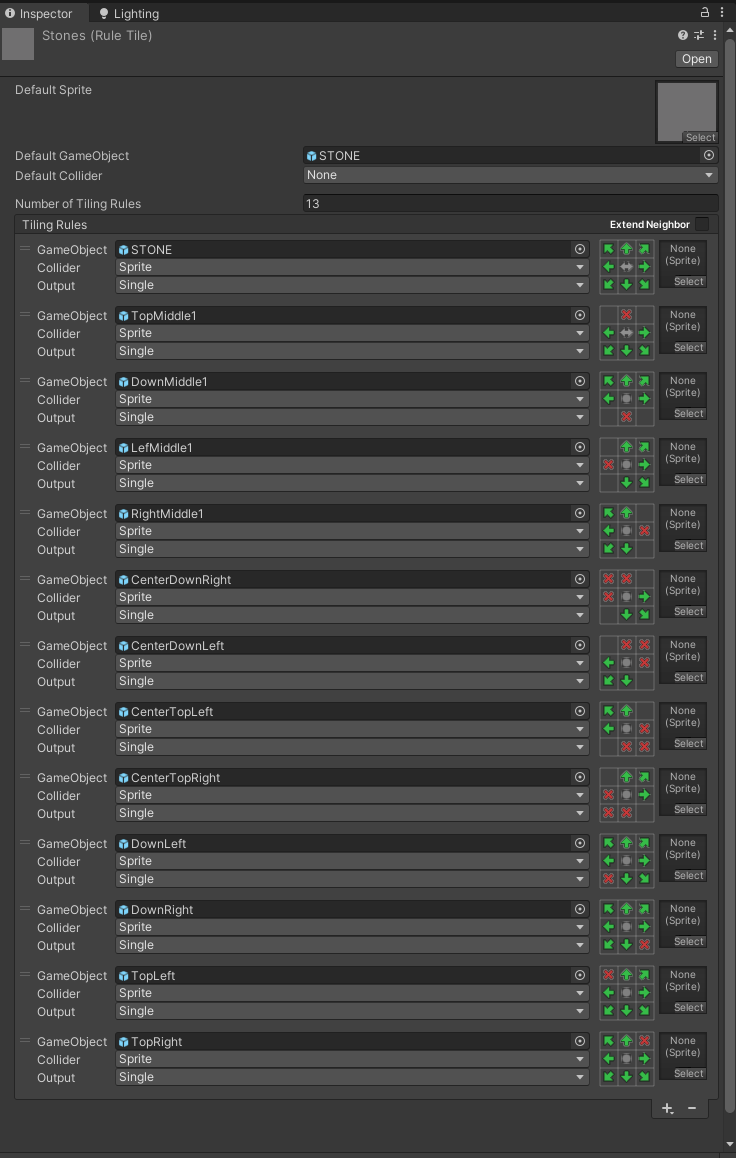Open object picker for the CenterDownLeft rule
Viewport: 736px width, 1158px height.
pyautogui.click(x=580, y=645)
